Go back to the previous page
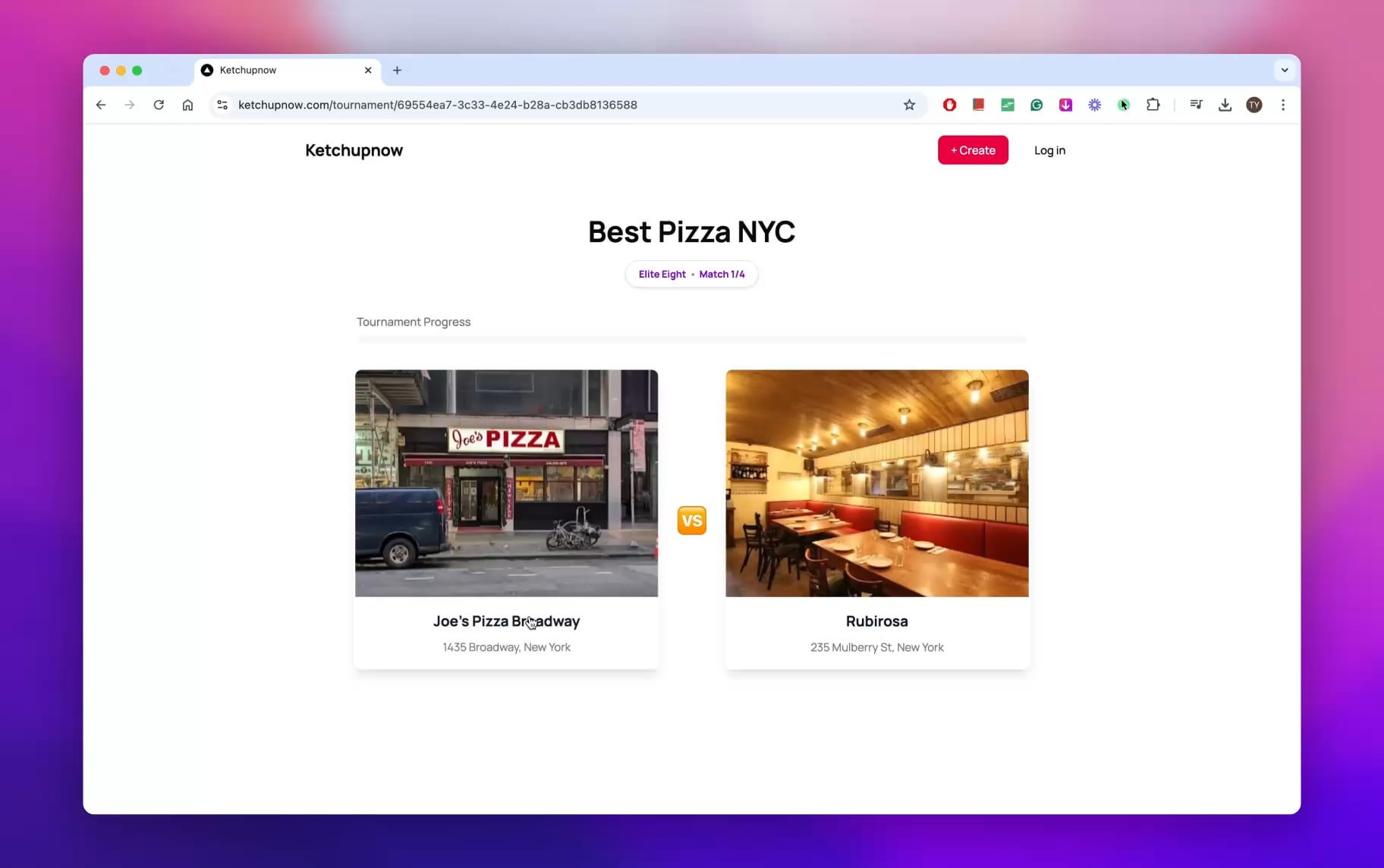 click(101, 105)
